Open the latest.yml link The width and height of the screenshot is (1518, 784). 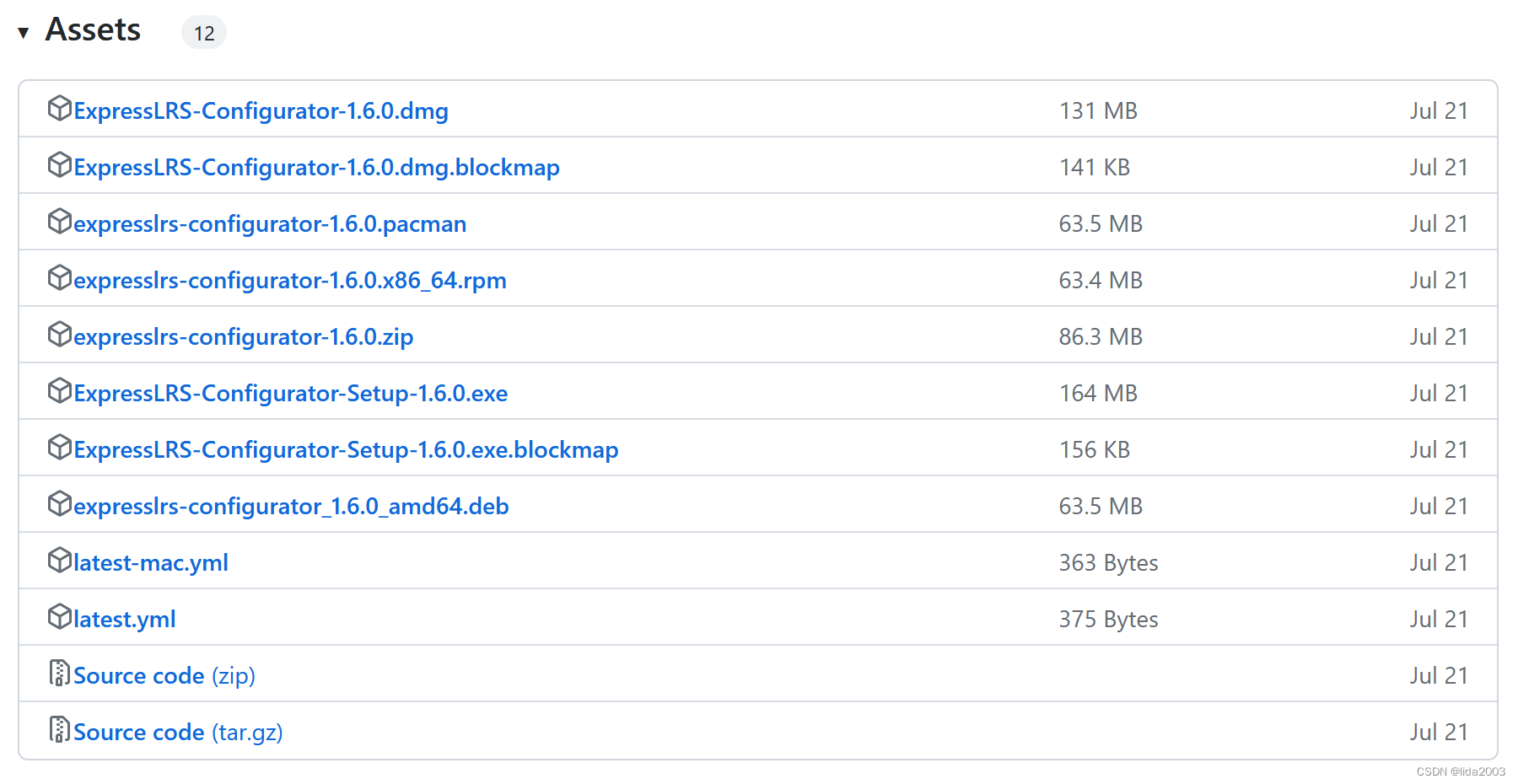(x=125, y=619)
